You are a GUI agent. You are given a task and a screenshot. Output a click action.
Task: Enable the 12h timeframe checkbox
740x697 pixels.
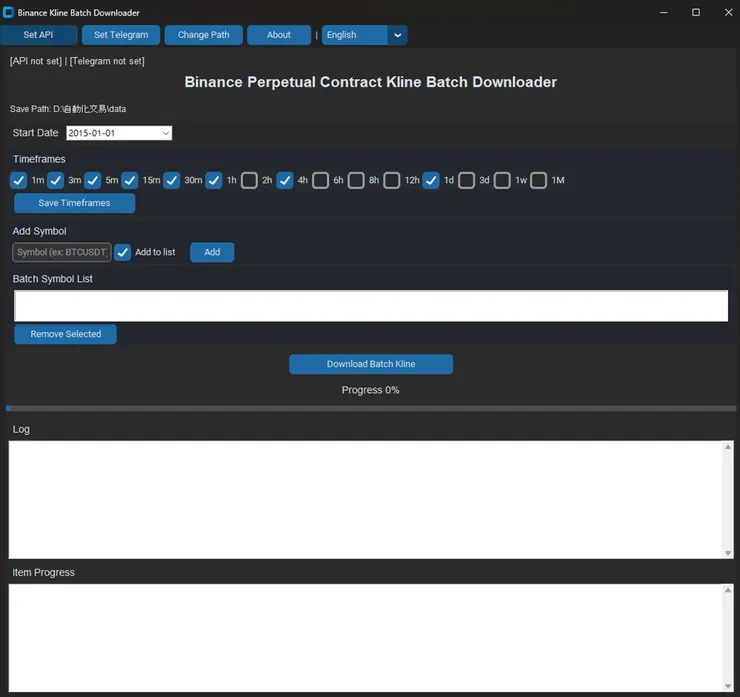tap(392, 180)
